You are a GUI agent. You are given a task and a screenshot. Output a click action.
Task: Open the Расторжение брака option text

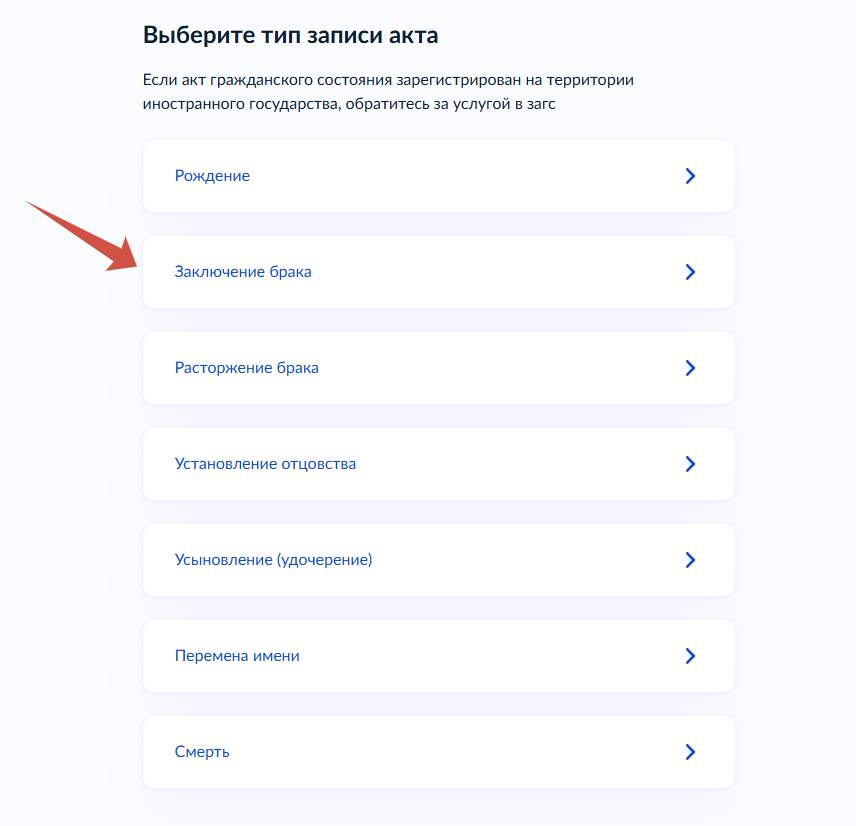click(247, 368)
